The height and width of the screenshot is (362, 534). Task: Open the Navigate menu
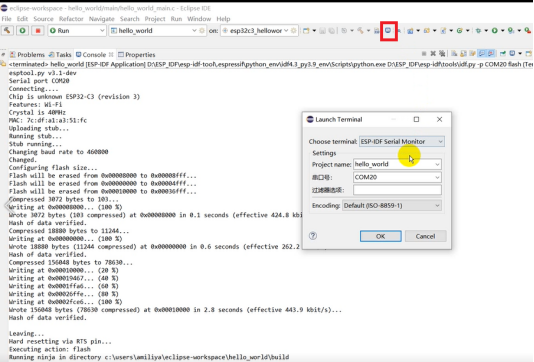coord(101,19)
